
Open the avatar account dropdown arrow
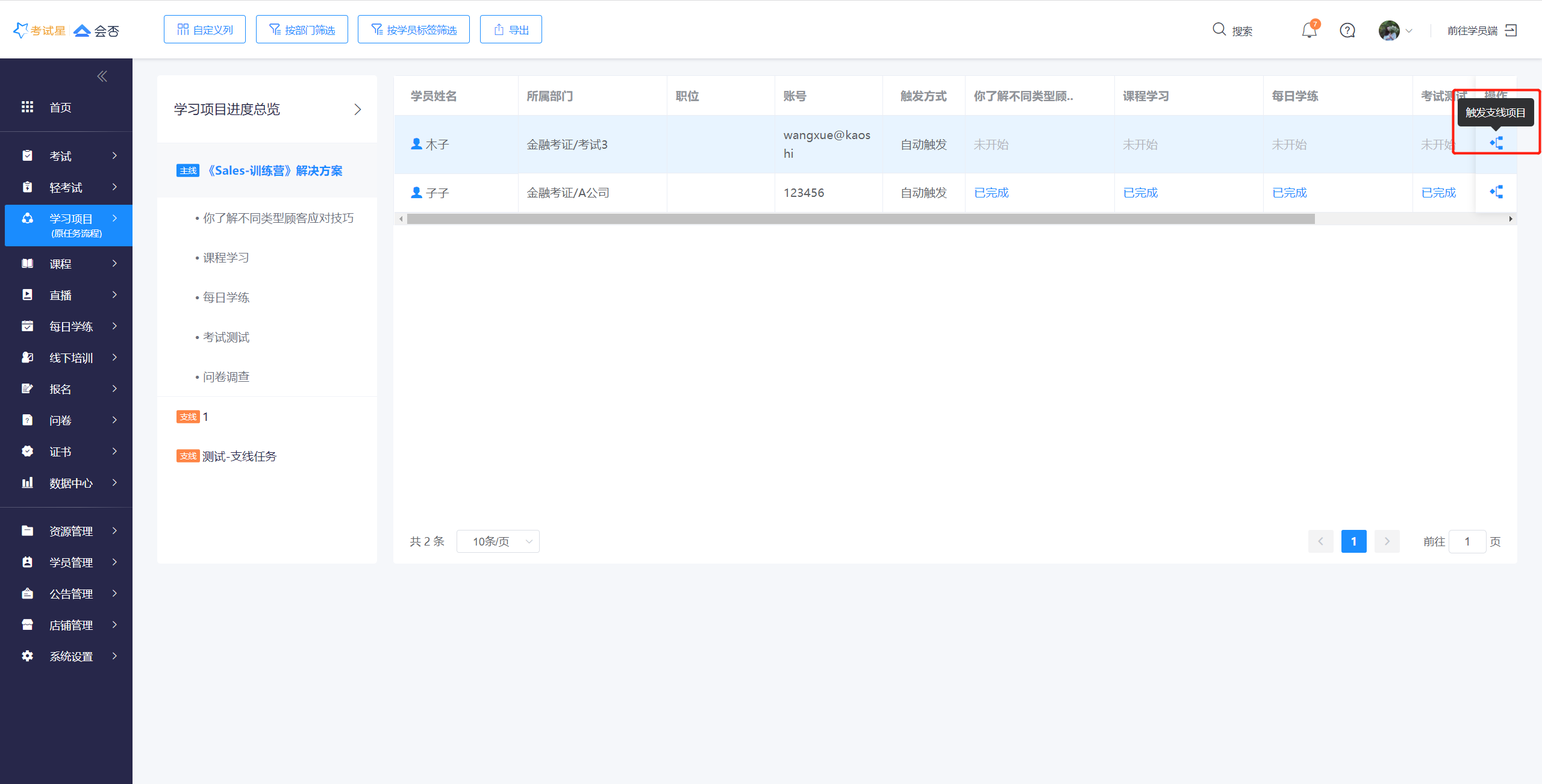pos(1409,31)
